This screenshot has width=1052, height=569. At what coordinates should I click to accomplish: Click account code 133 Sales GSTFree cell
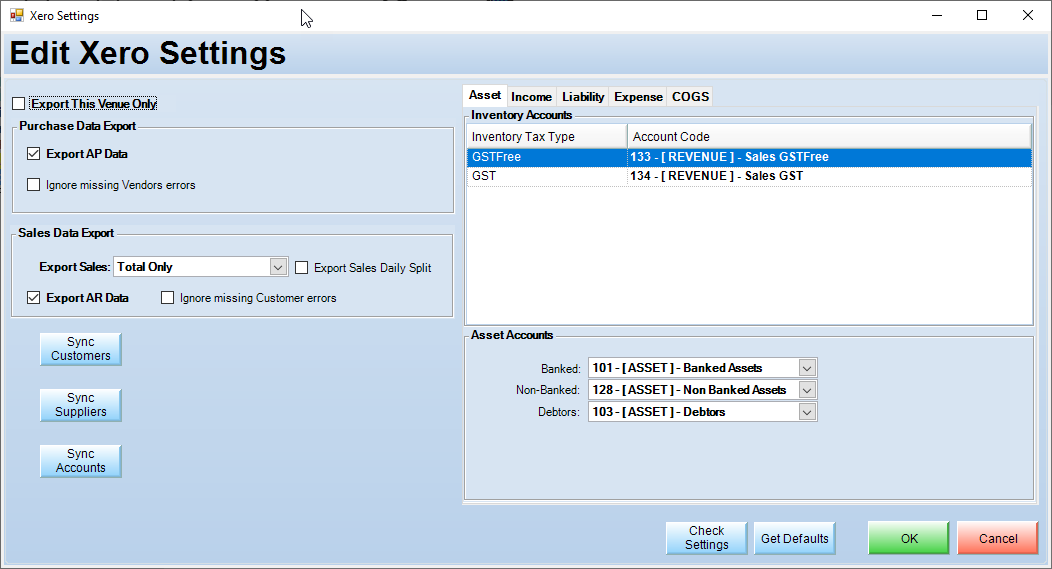(x=829, y=157)
